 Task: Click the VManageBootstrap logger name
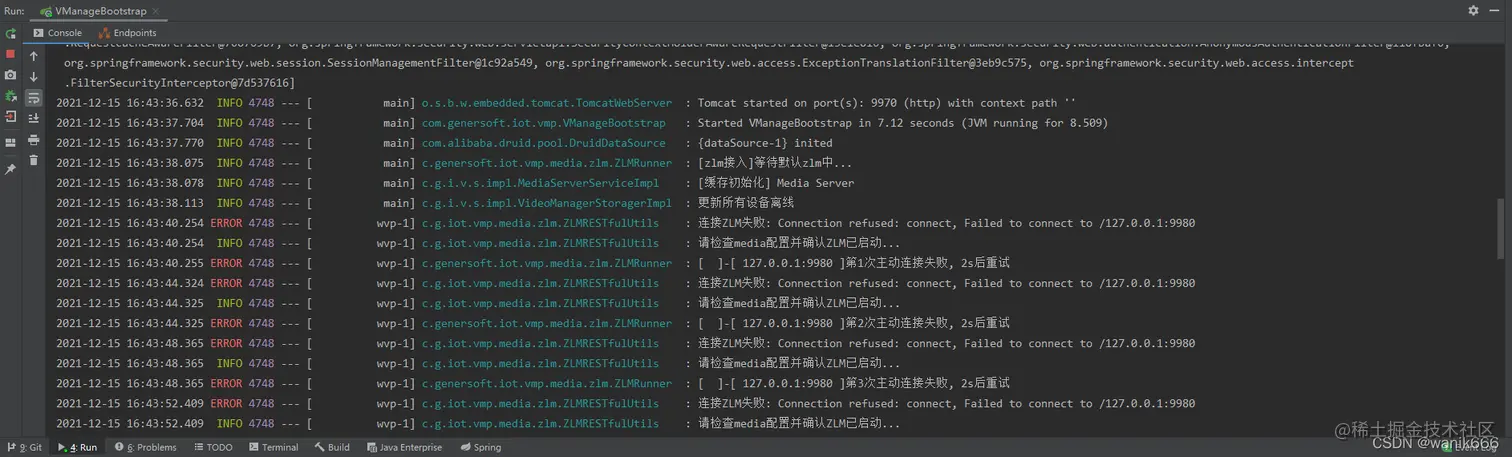(543, 123)
